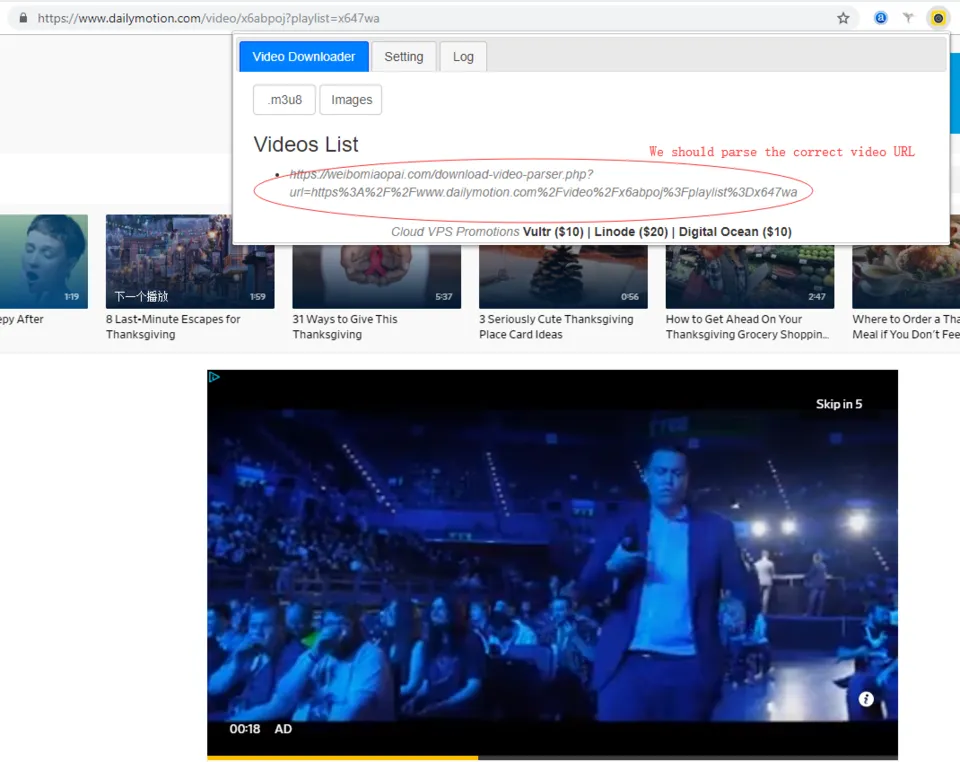Switch to the Video Downloader tab
Viewport: 960px width, 762px height.
click(x=304, y=56)
